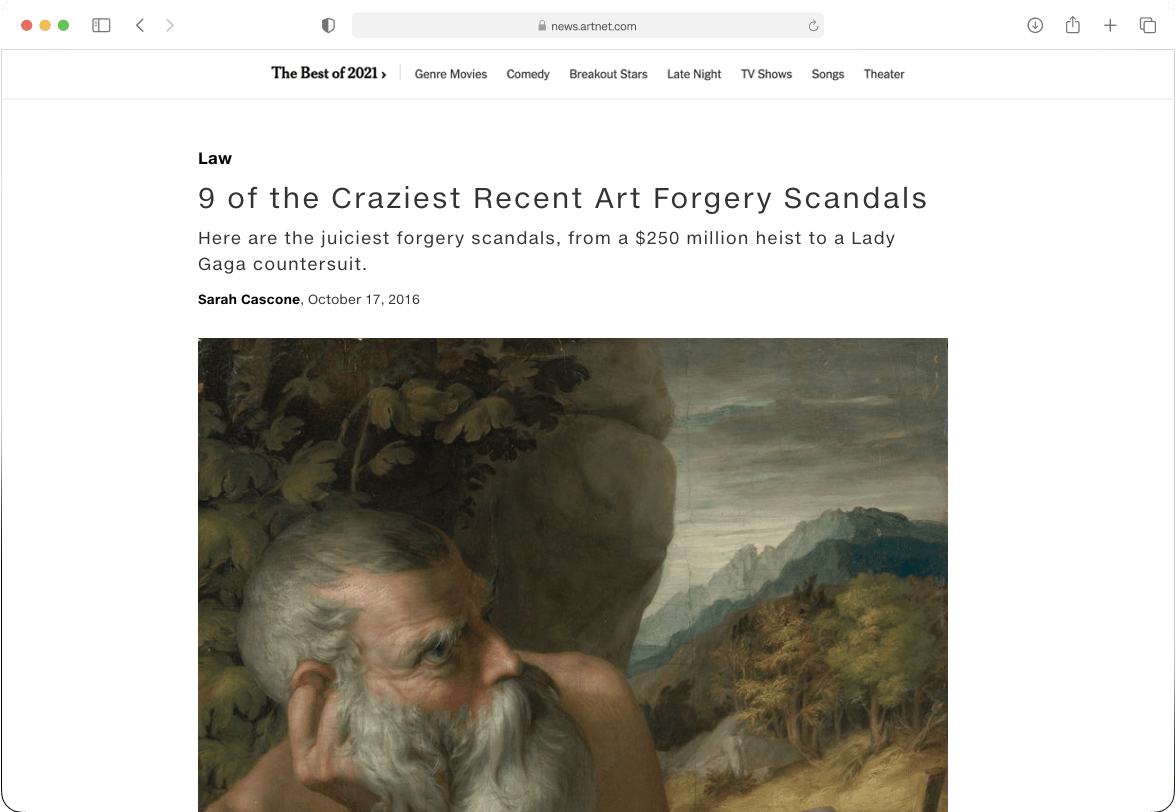Open the Comedy section
Image resolution: width=1176 pixels, height=812 pixels.
tap(528, 74)
